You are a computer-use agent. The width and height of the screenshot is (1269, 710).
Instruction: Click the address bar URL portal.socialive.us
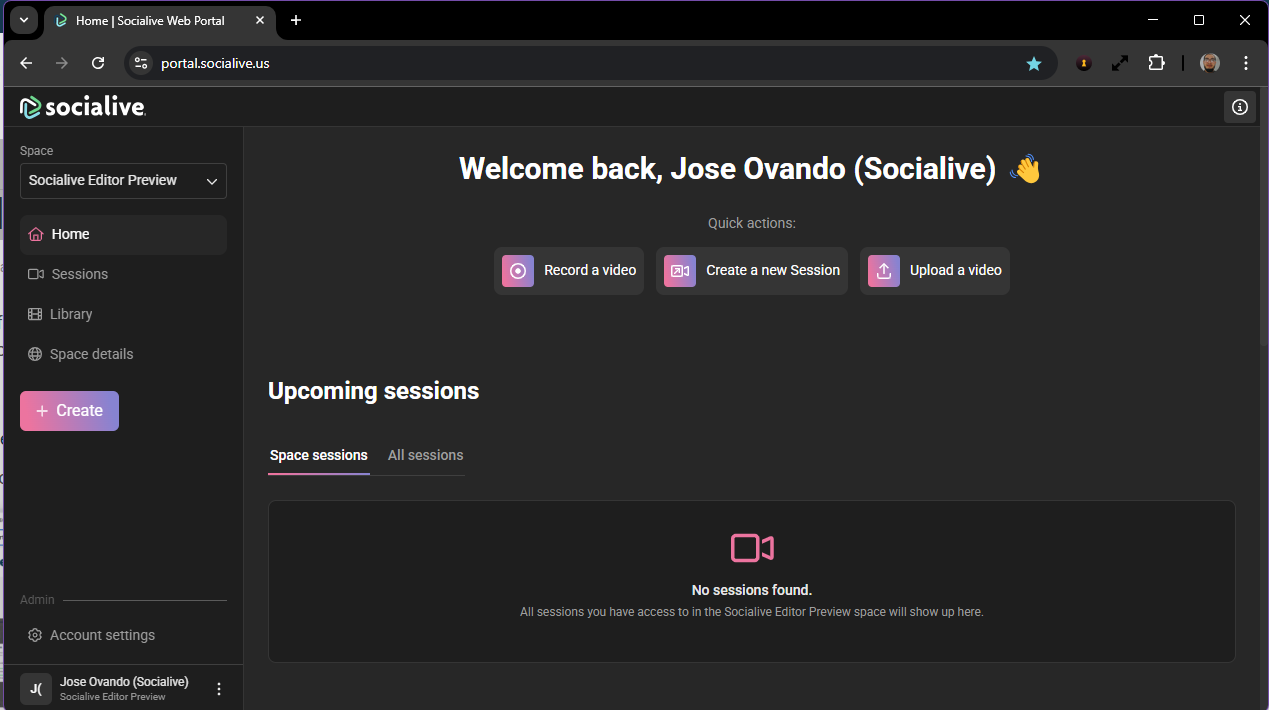(215, 63)
